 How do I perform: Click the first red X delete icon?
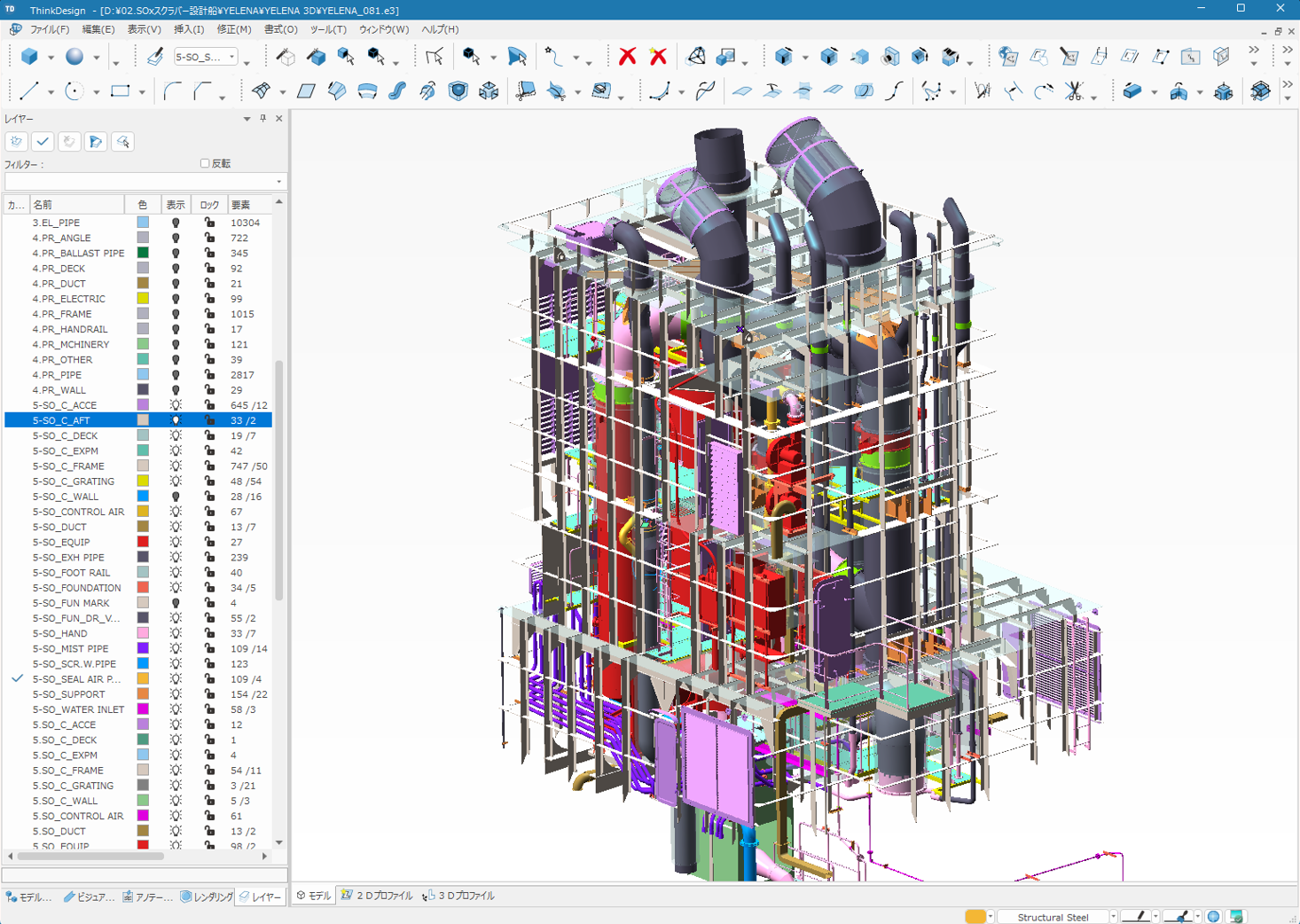627,57
